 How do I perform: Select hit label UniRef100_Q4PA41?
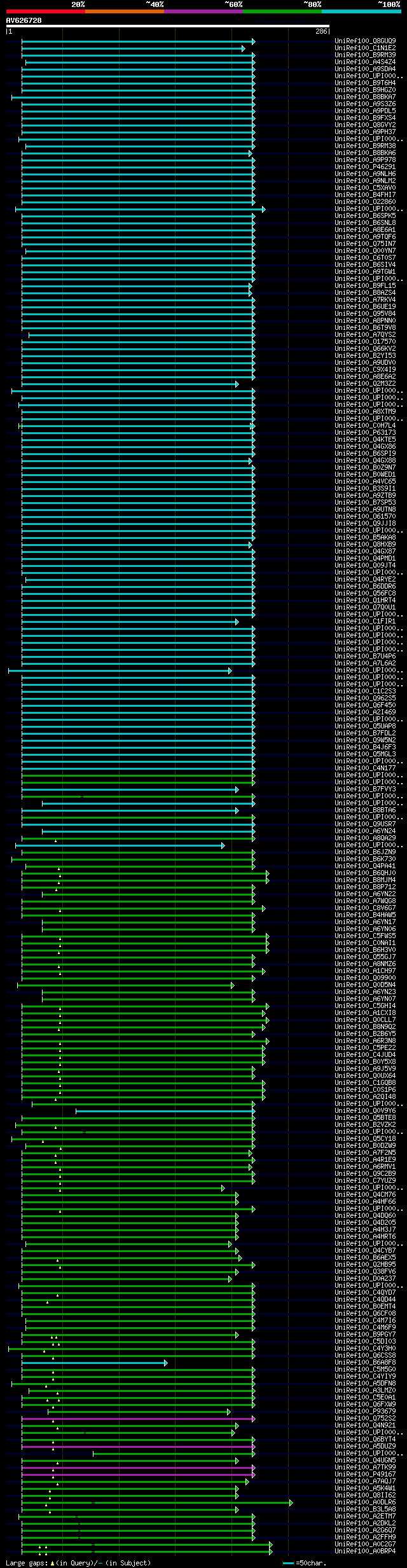point(365,866)
